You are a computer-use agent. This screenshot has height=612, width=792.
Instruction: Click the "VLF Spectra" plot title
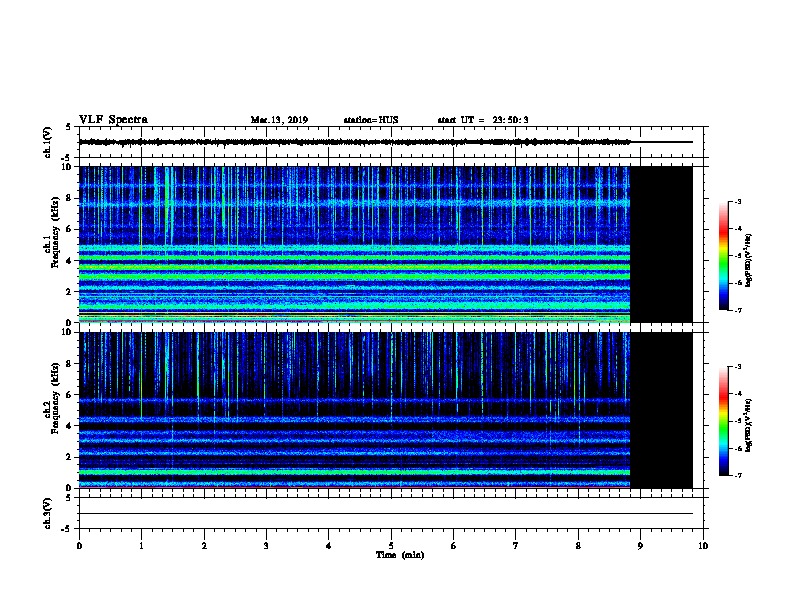pos(113,120)
